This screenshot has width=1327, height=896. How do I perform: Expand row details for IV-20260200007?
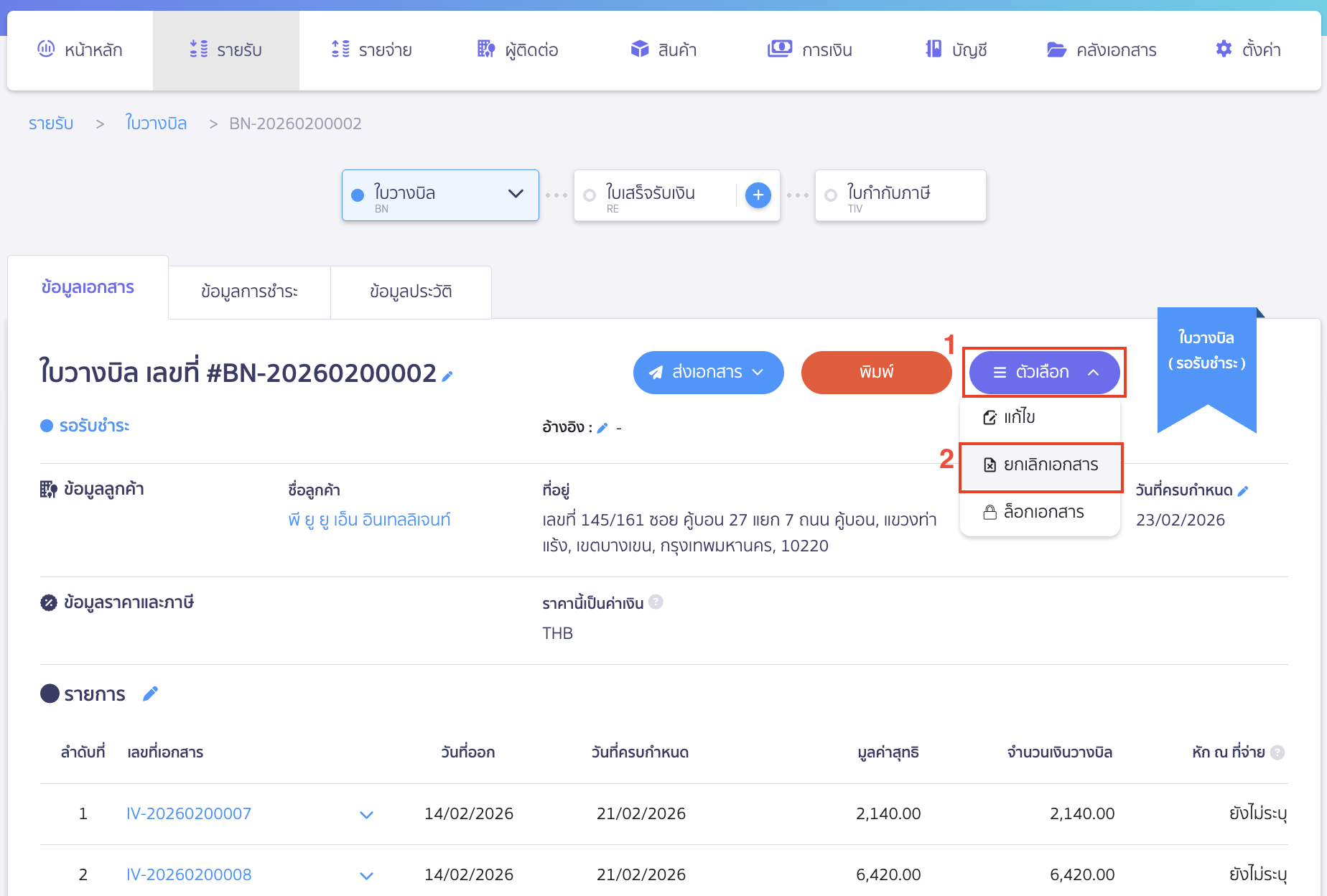(x=366, y=814)
